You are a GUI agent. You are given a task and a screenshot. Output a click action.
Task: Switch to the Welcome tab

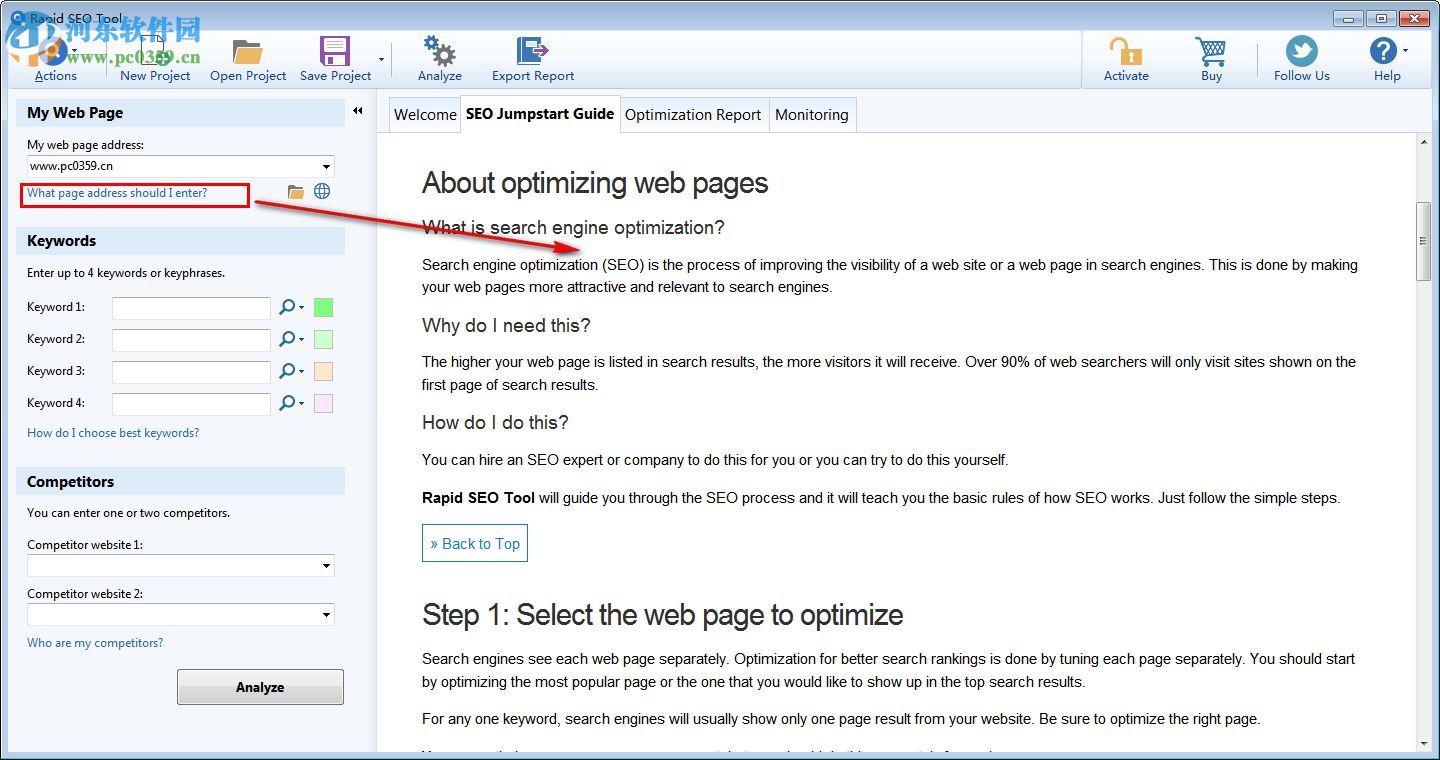pos(424,114)
